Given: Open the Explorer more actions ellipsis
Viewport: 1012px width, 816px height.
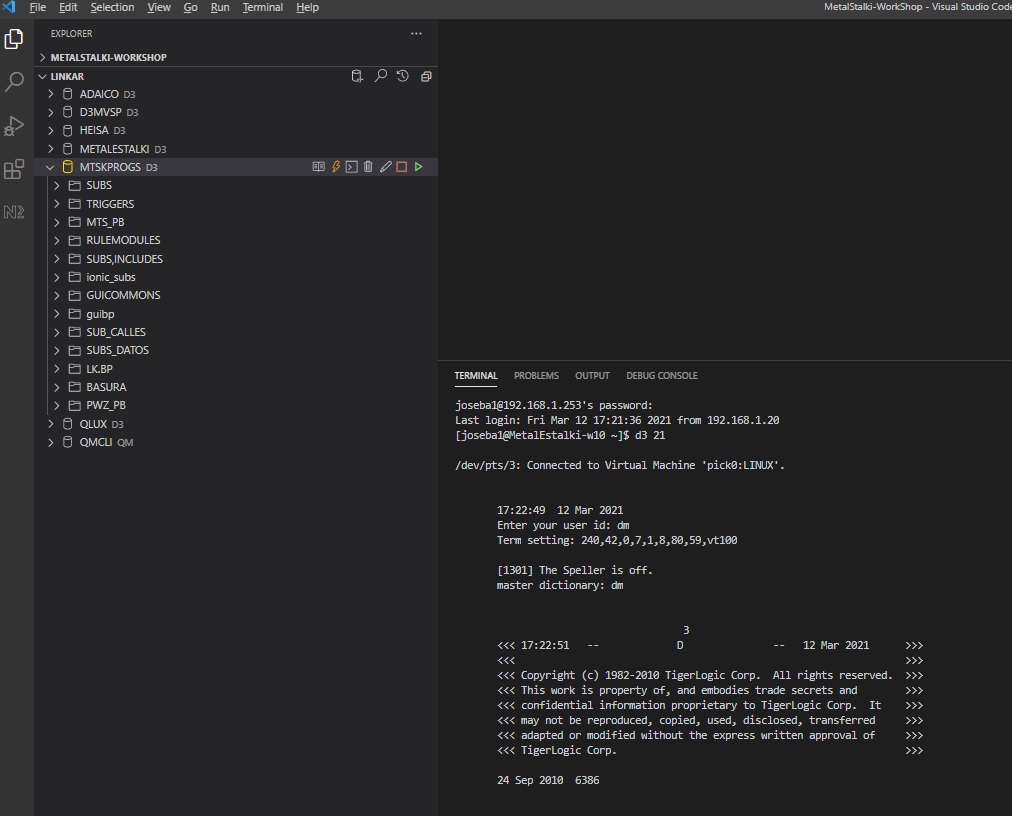Looking at the screenshot, I should point(416,34).
